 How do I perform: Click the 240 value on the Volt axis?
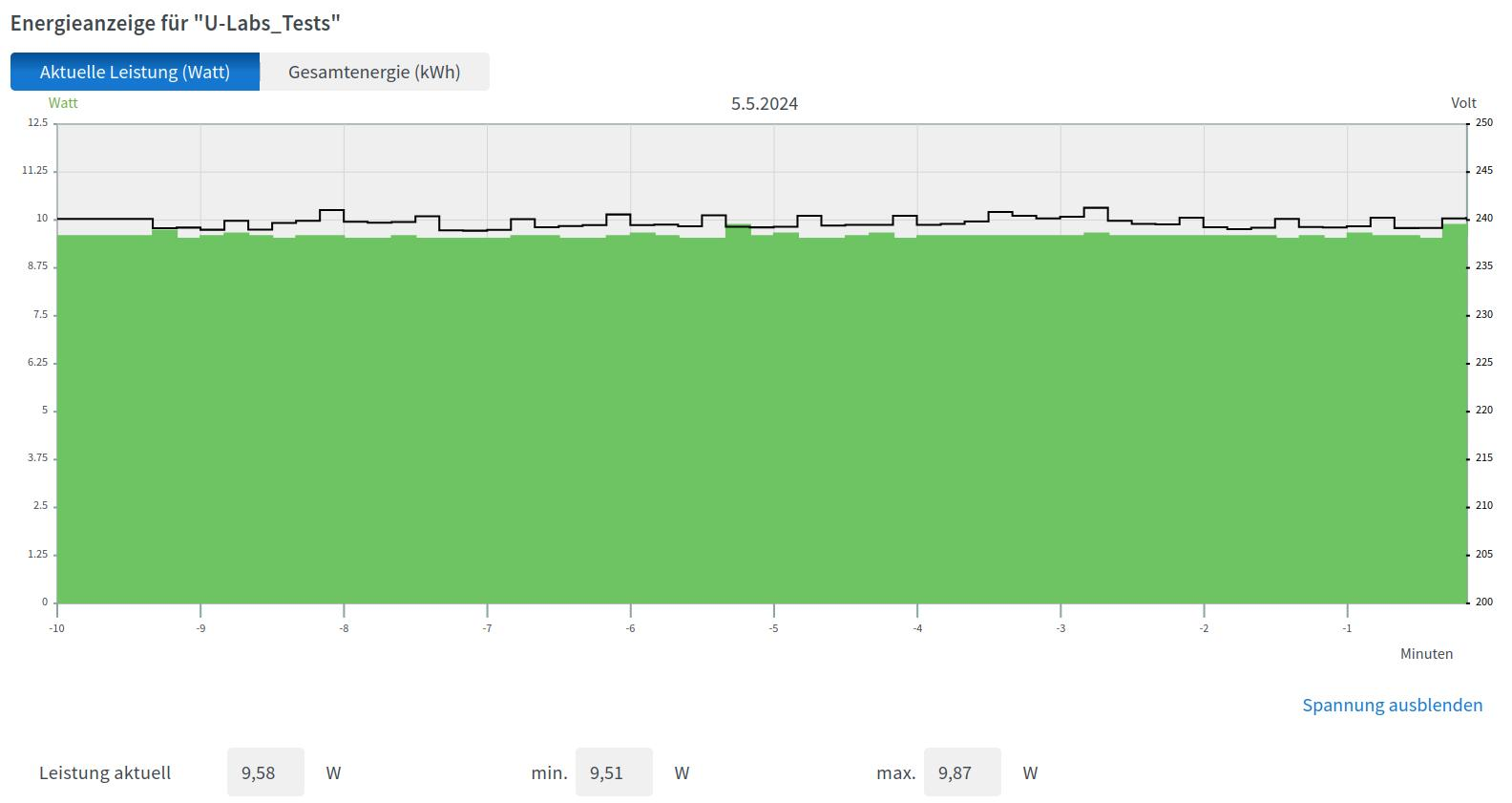(1484, 218)
